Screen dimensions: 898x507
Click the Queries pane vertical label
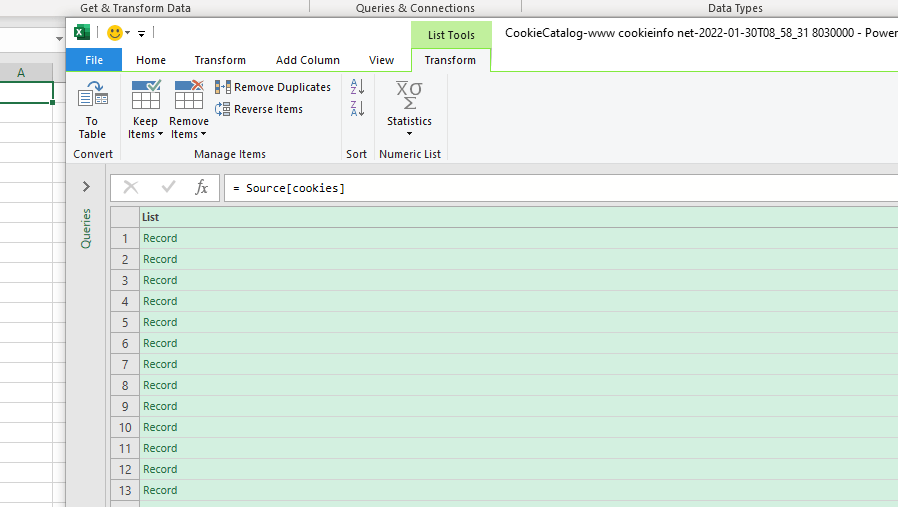(x=86, y=229)
